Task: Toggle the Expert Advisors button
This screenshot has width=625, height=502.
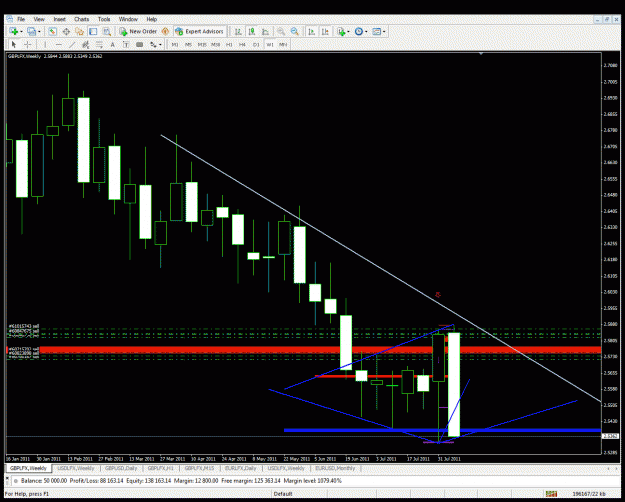Action: click(199, 31)
